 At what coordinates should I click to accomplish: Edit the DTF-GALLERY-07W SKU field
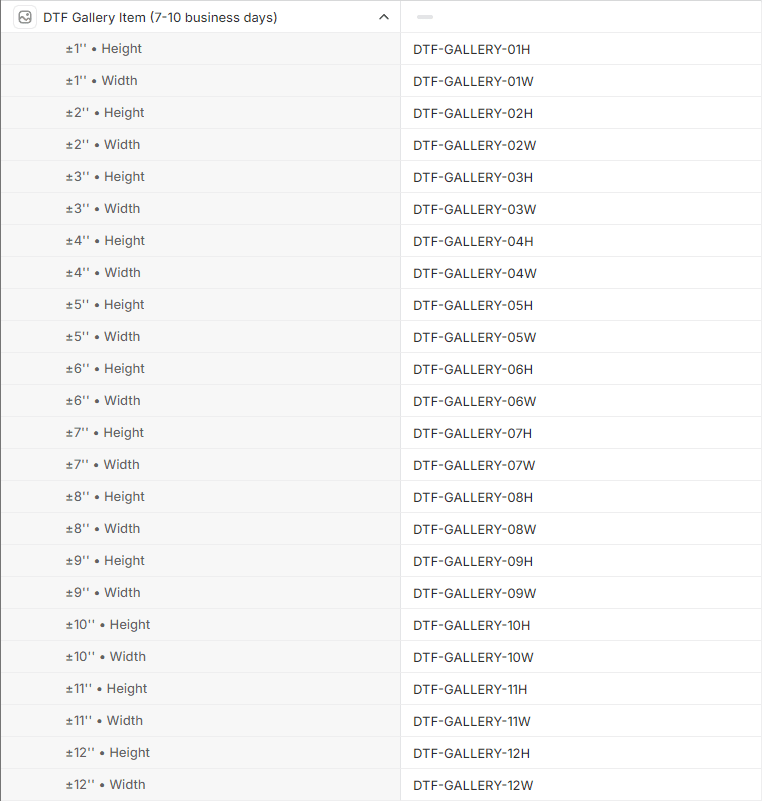(475, 465)
